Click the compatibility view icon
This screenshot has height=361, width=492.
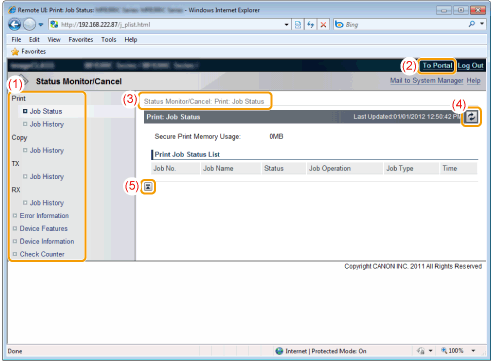point(298,25)
